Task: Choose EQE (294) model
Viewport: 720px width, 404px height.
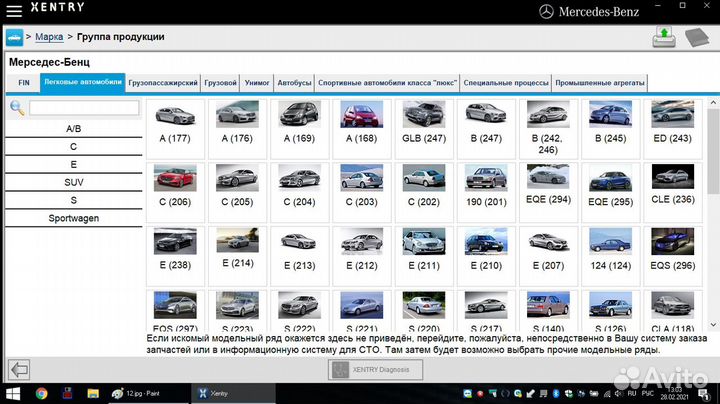Action: (548, 192)
